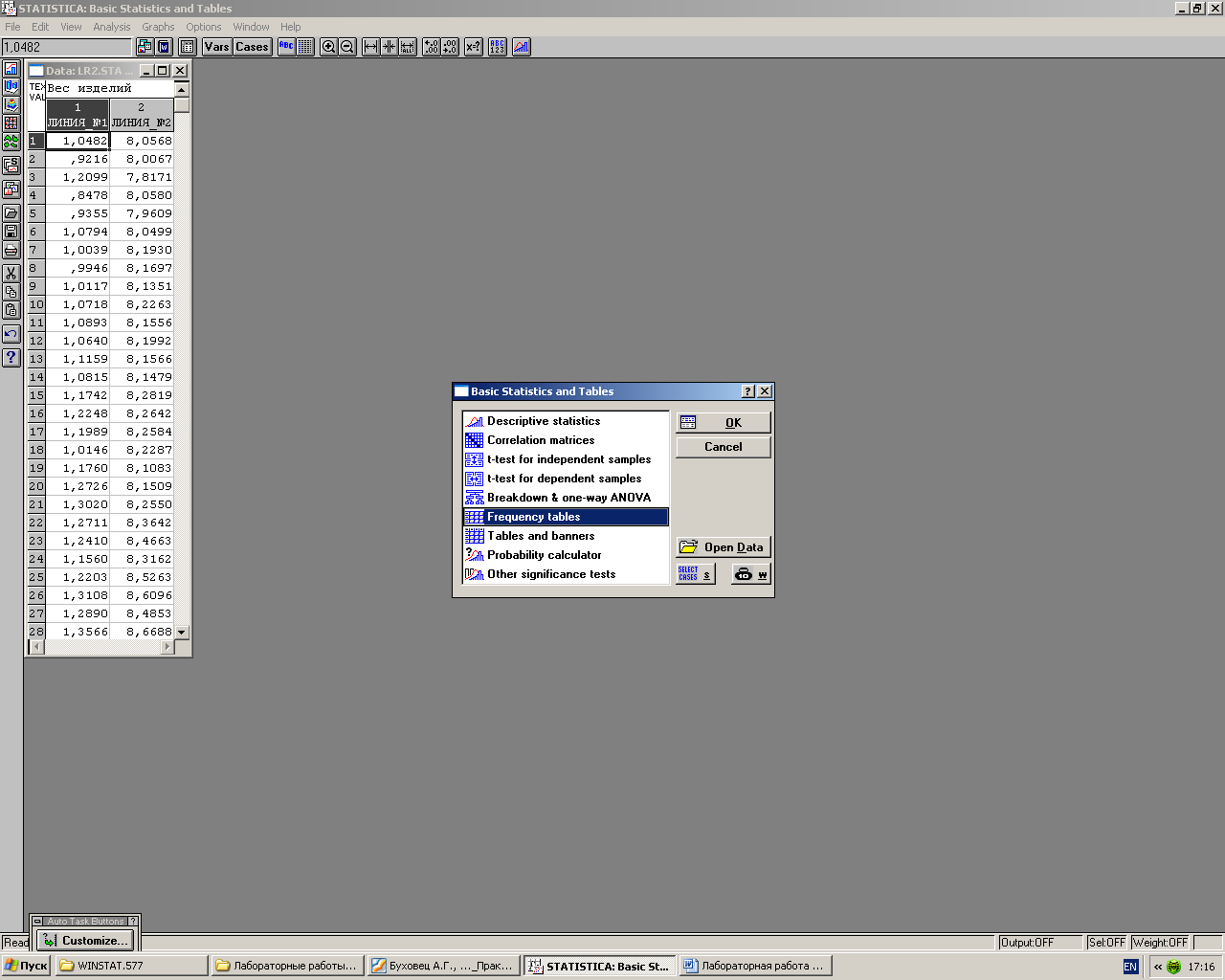Screen dimensions: 1225x980
Task: Remove one decimal place icon
Action: coord(450,47)
